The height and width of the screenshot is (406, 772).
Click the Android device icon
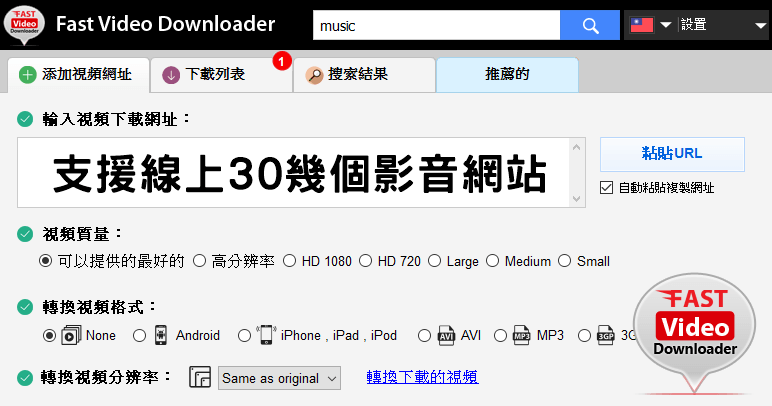tap(161, 335)
